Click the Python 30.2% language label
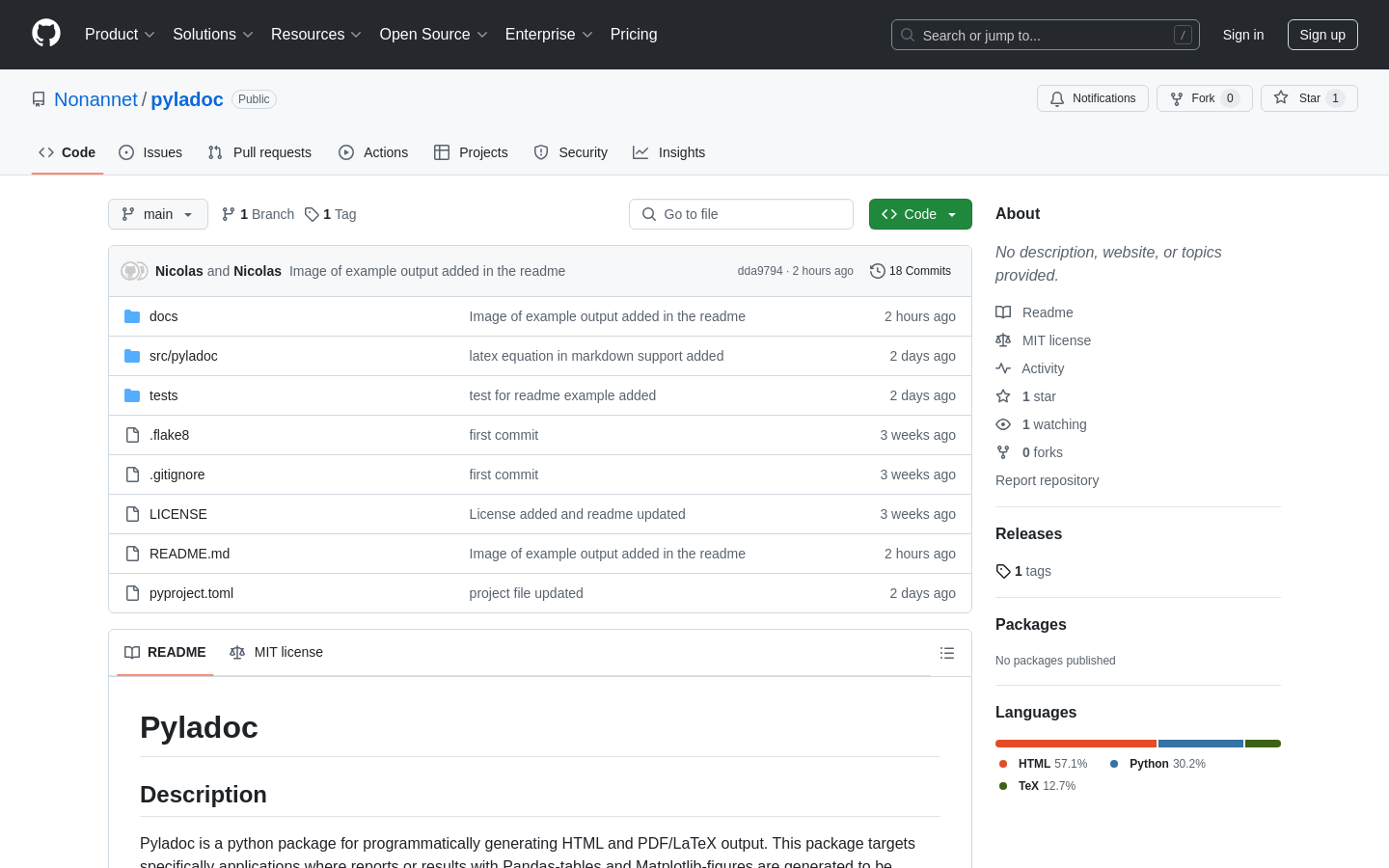The image size is (1389, 868). click(x=1157, y=764)
